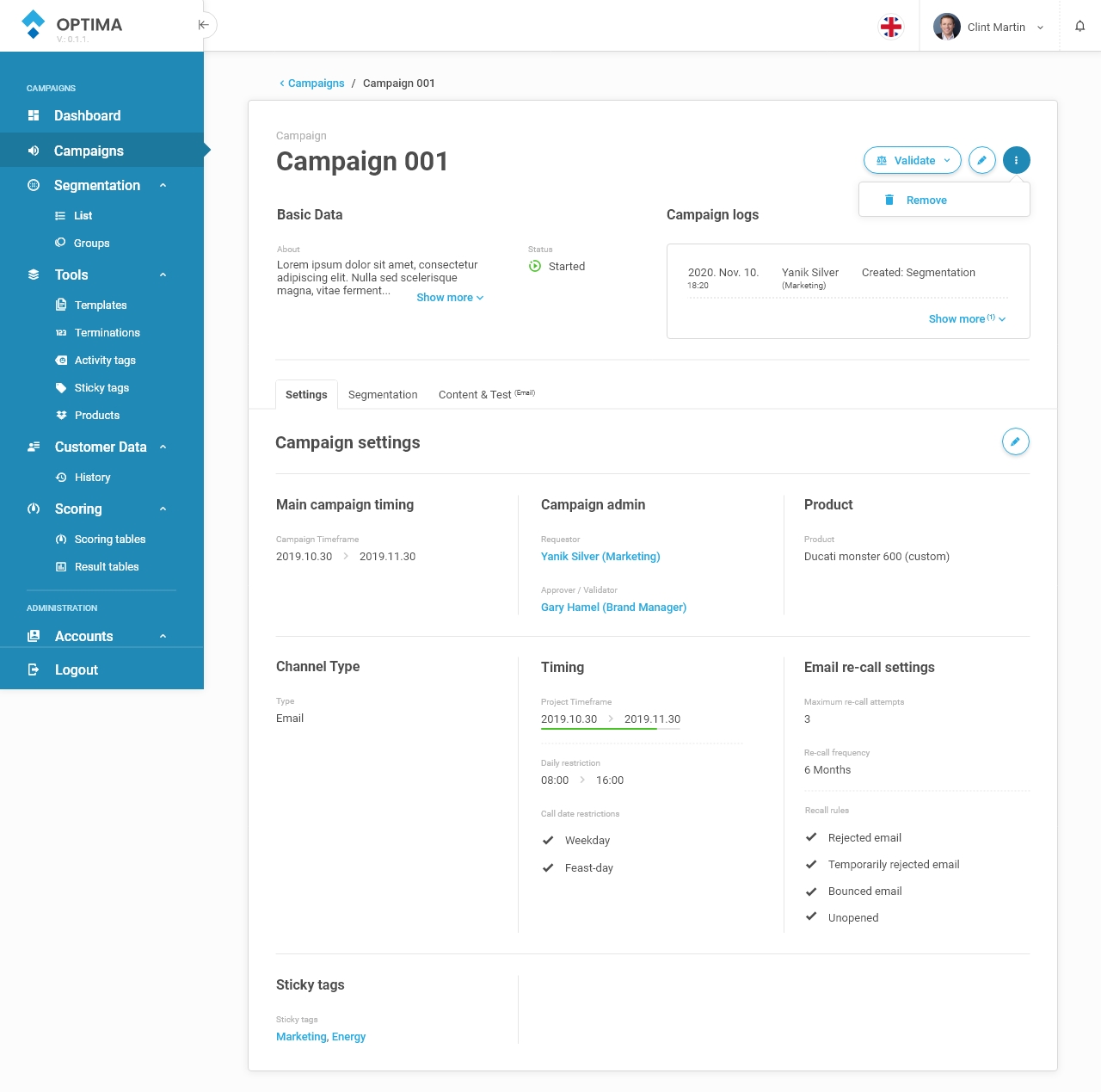Edit campaign settings with the pencil icon
The image size is (1101, 1092).
tap(1016, 441)
